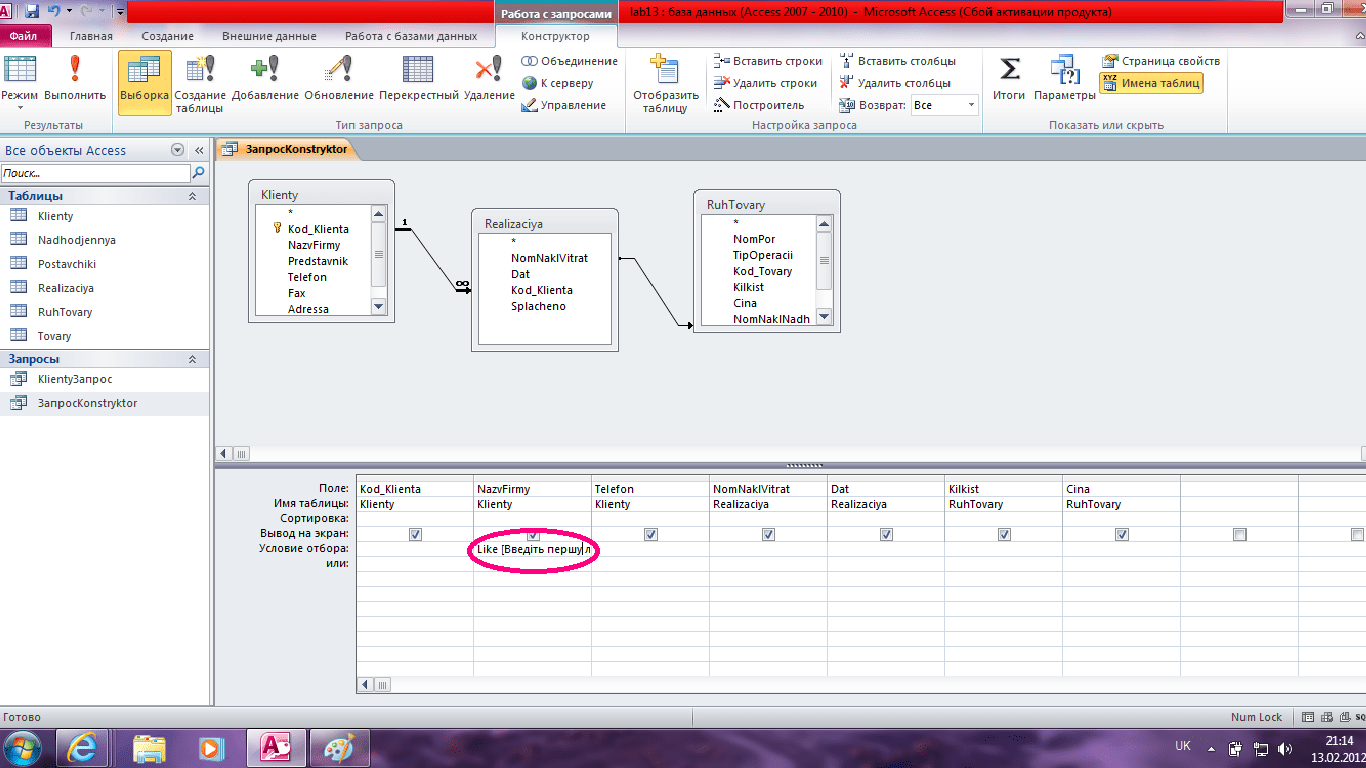This screenshot has width=1366, height=768.
Task: Click Вставить столбцы in ribbon
Action: pos(897,61)
